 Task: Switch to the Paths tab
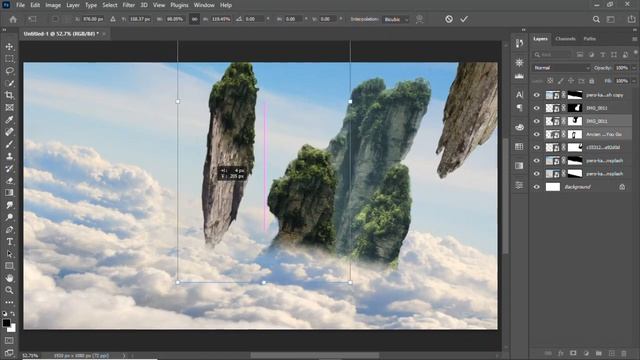tap(589, 39)
